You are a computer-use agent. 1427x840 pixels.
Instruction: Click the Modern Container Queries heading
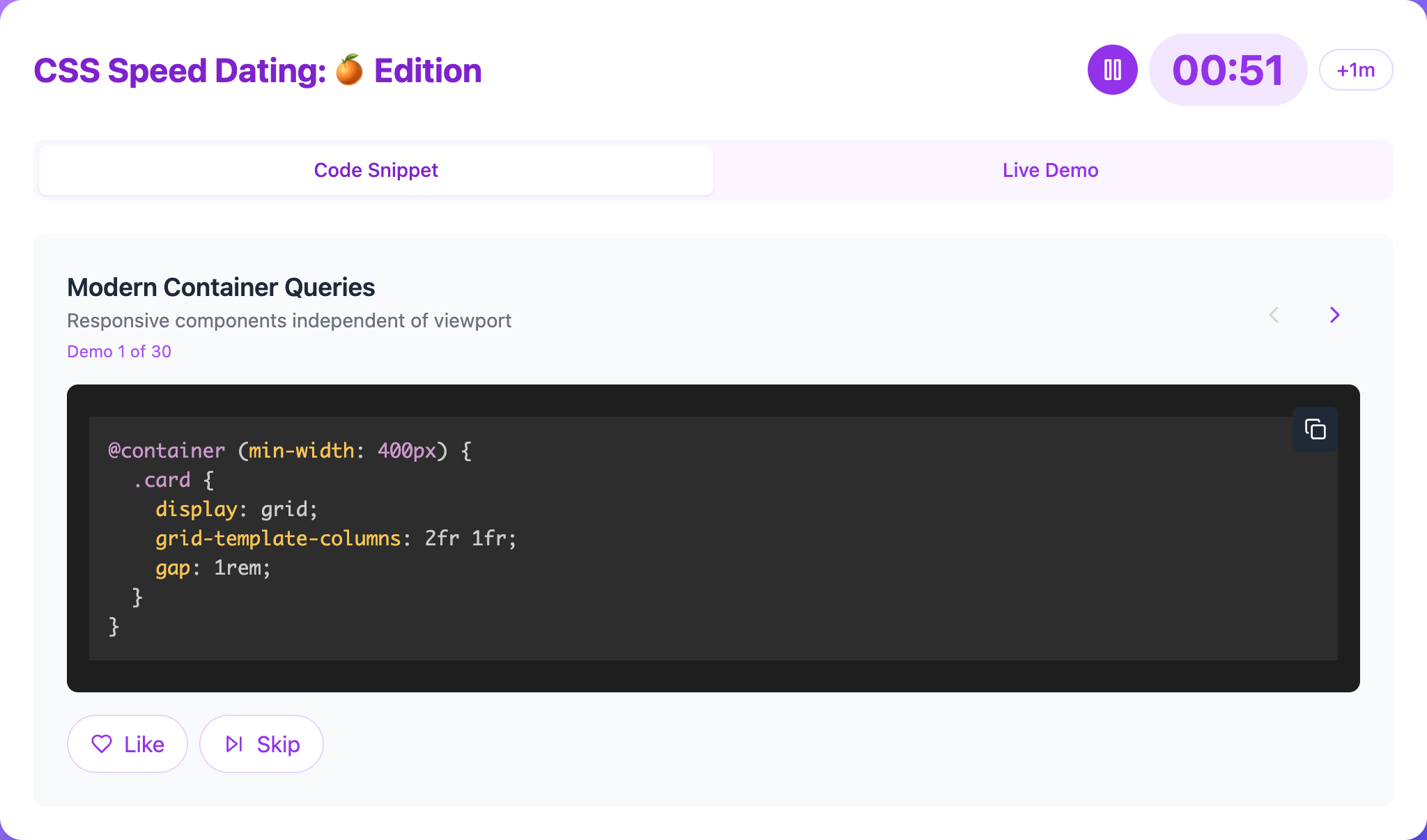[x=221, y=287]
